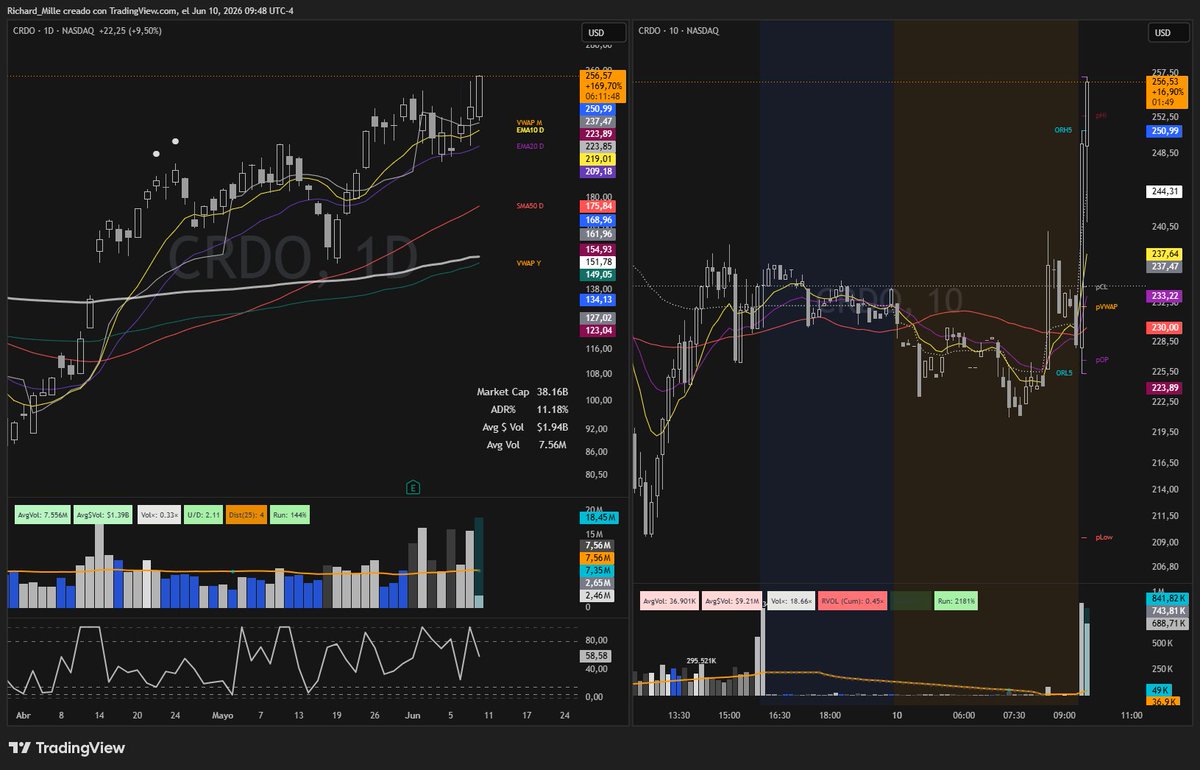This screenshot has height=770, width=1200.
Task: Click the EMA20 D line label
Action: click(530, 146)
